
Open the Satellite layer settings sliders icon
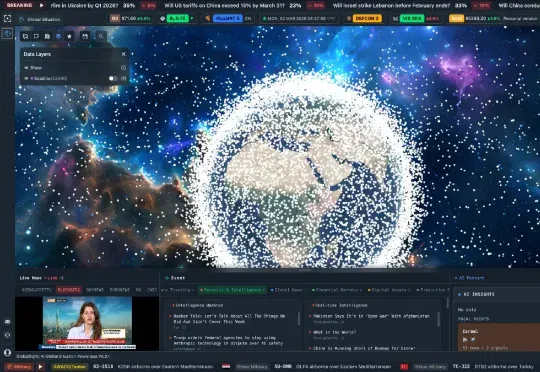tap(124, 79)
